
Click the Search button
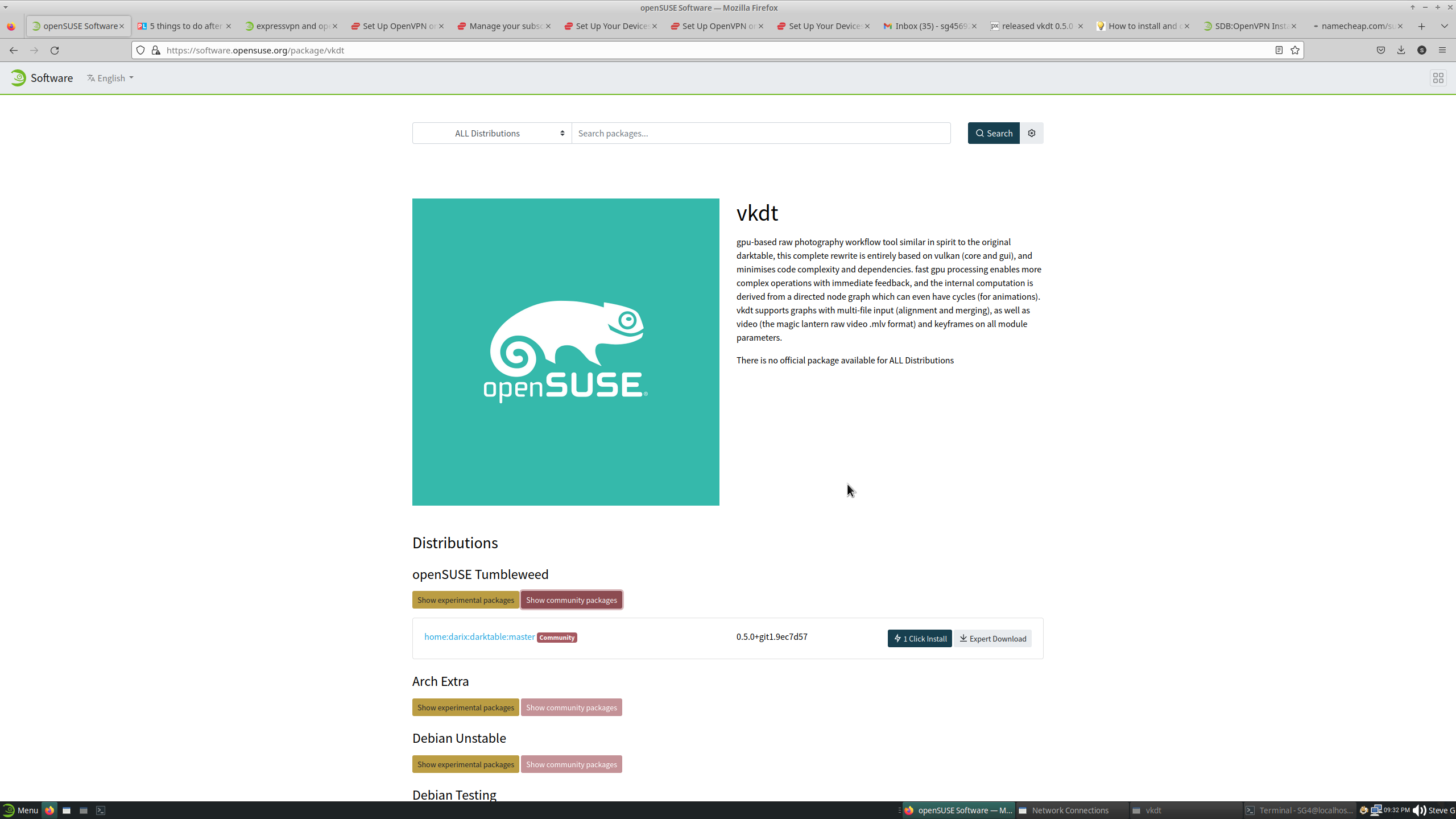tap(994, 133)
